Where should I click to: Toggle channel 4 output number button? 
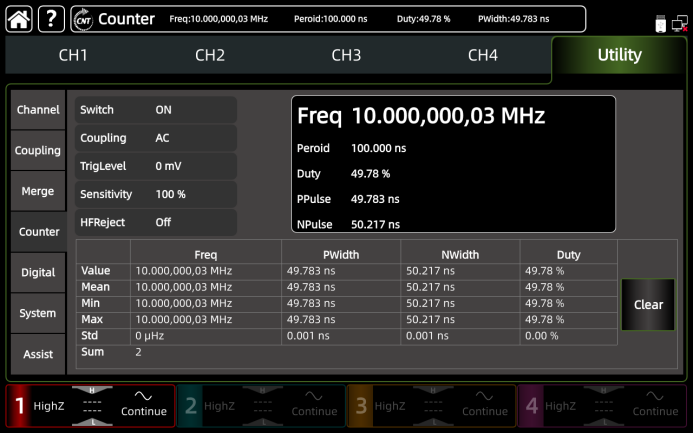(x=531, y=406)
